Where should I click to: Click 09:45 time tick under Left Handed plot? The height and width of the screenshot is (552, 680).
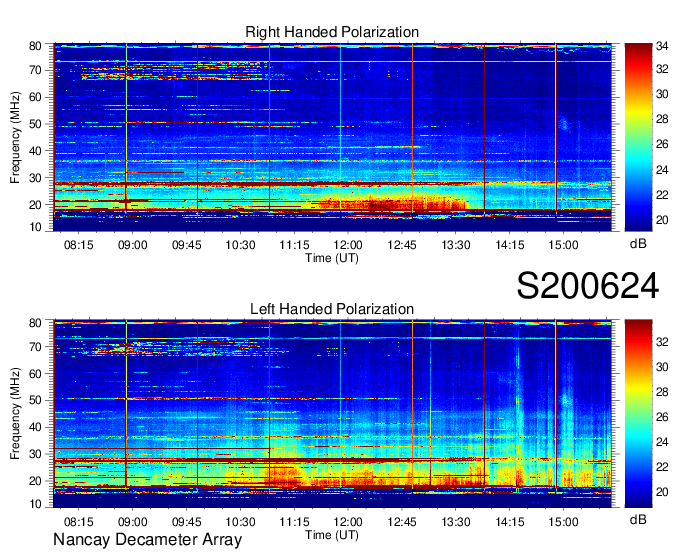tap(186, 522)
